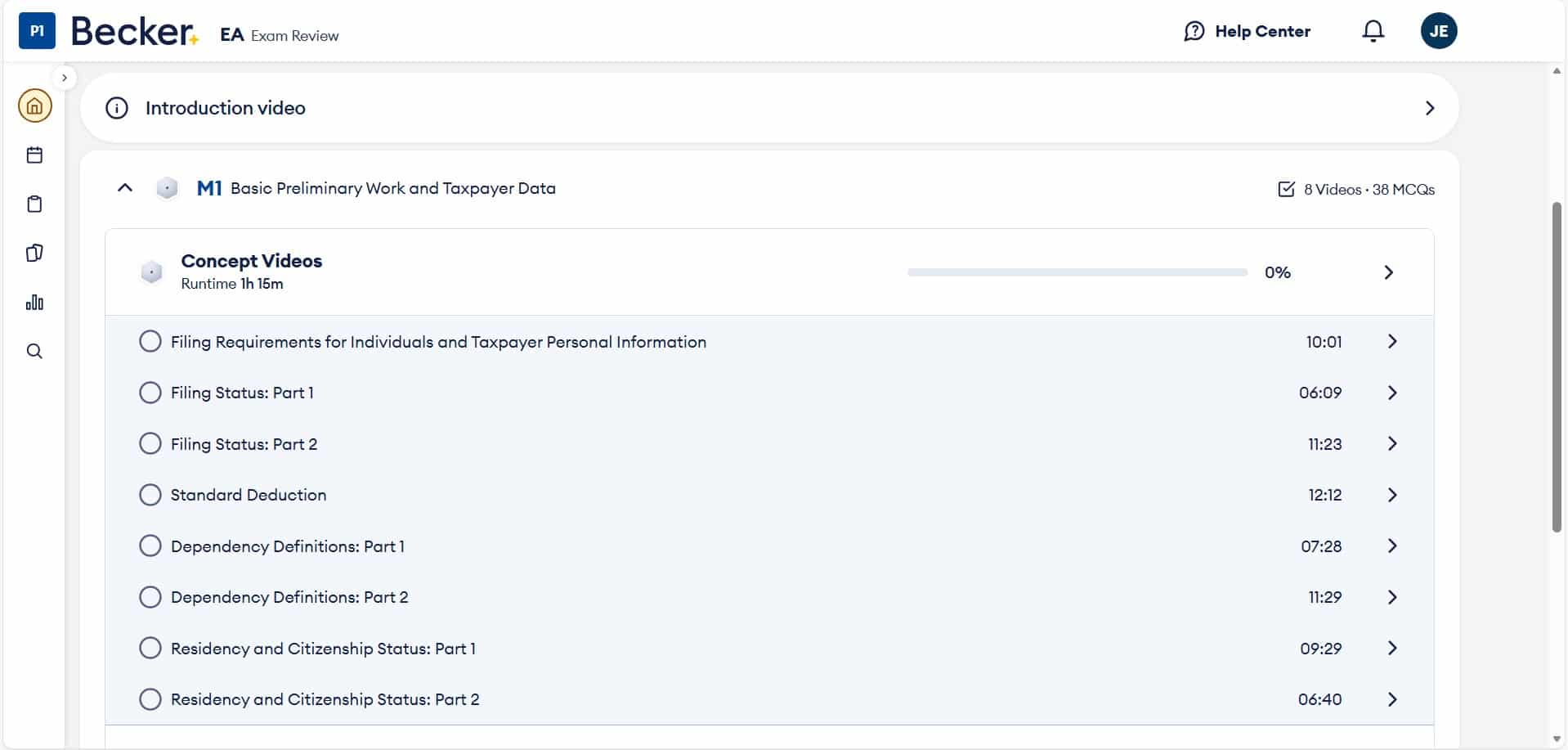Click the clipboard icon in sidebar
This screenshot has width=1568, height=750.
tap(34, 204)
